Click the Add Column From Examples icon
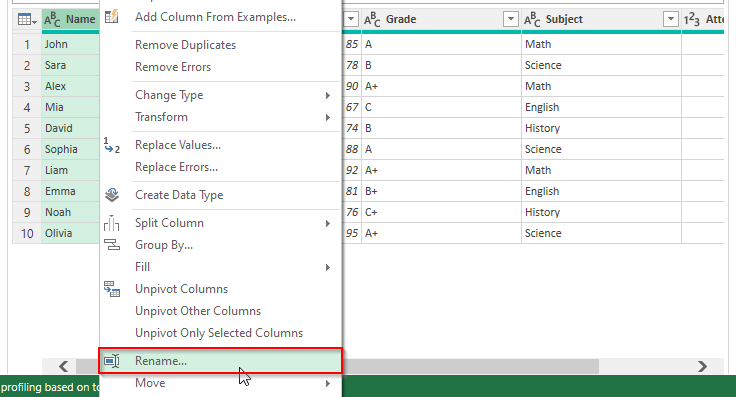736x397 pixels. [112, 17]
